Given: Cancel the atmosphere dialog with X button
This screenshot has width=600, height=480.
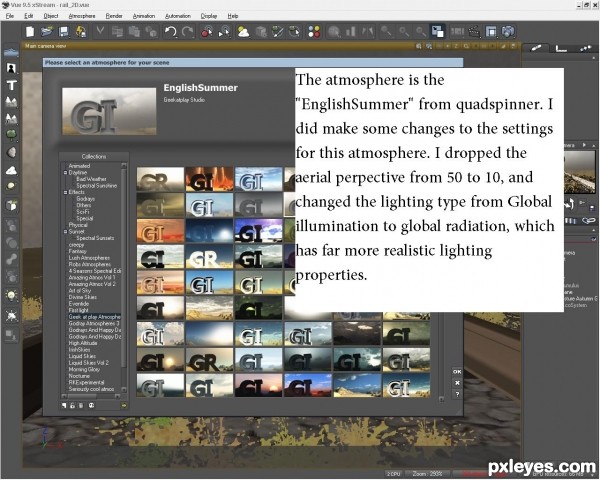Looking at the screenshot, I should pos(457,383).
